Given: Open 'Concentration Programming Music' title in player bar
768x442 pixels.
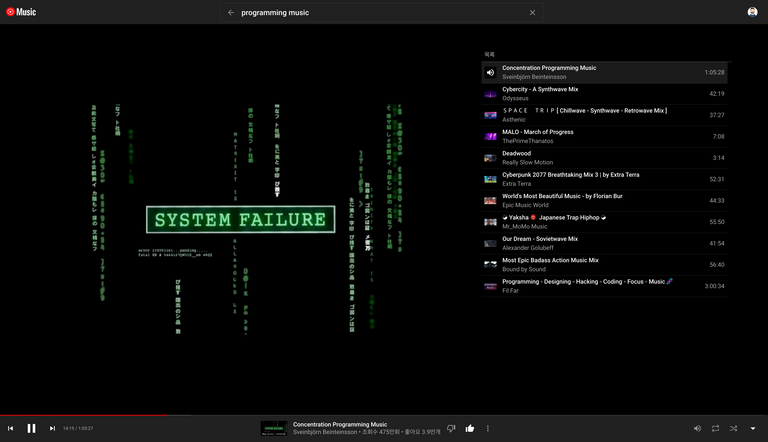Looking at the screenshot, I should coord(340,424).
